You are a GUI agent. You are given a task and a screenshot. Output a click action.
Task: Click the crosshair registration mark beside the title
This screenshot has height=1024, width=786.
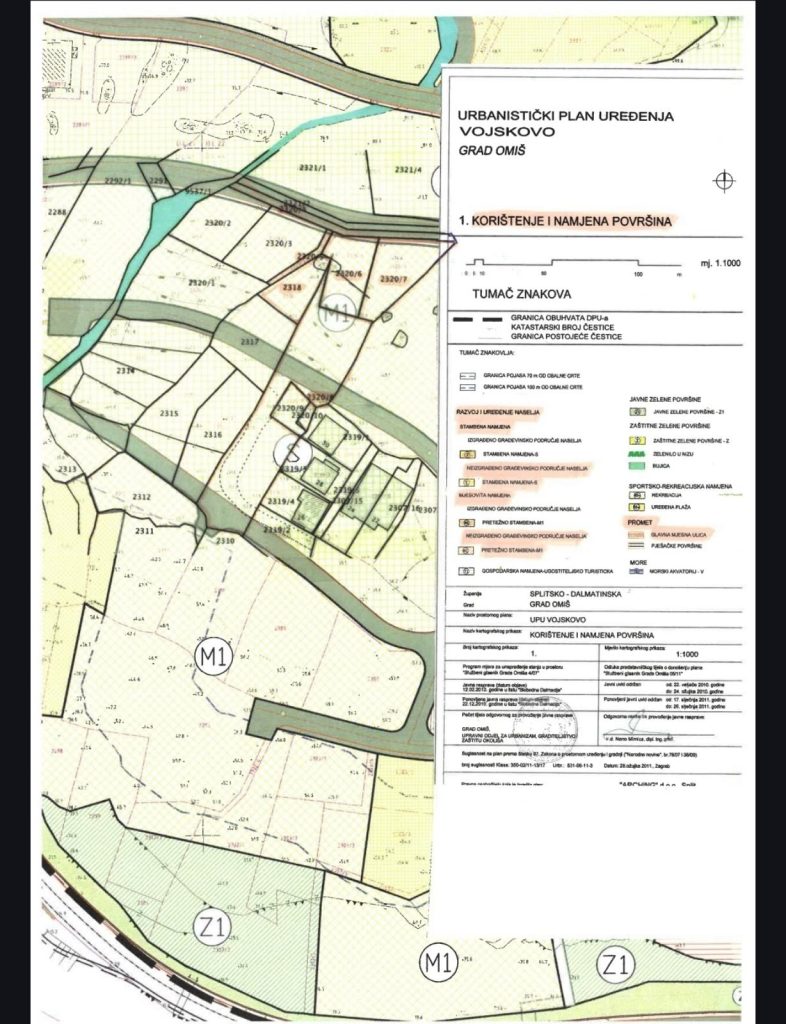coord(725,179)
